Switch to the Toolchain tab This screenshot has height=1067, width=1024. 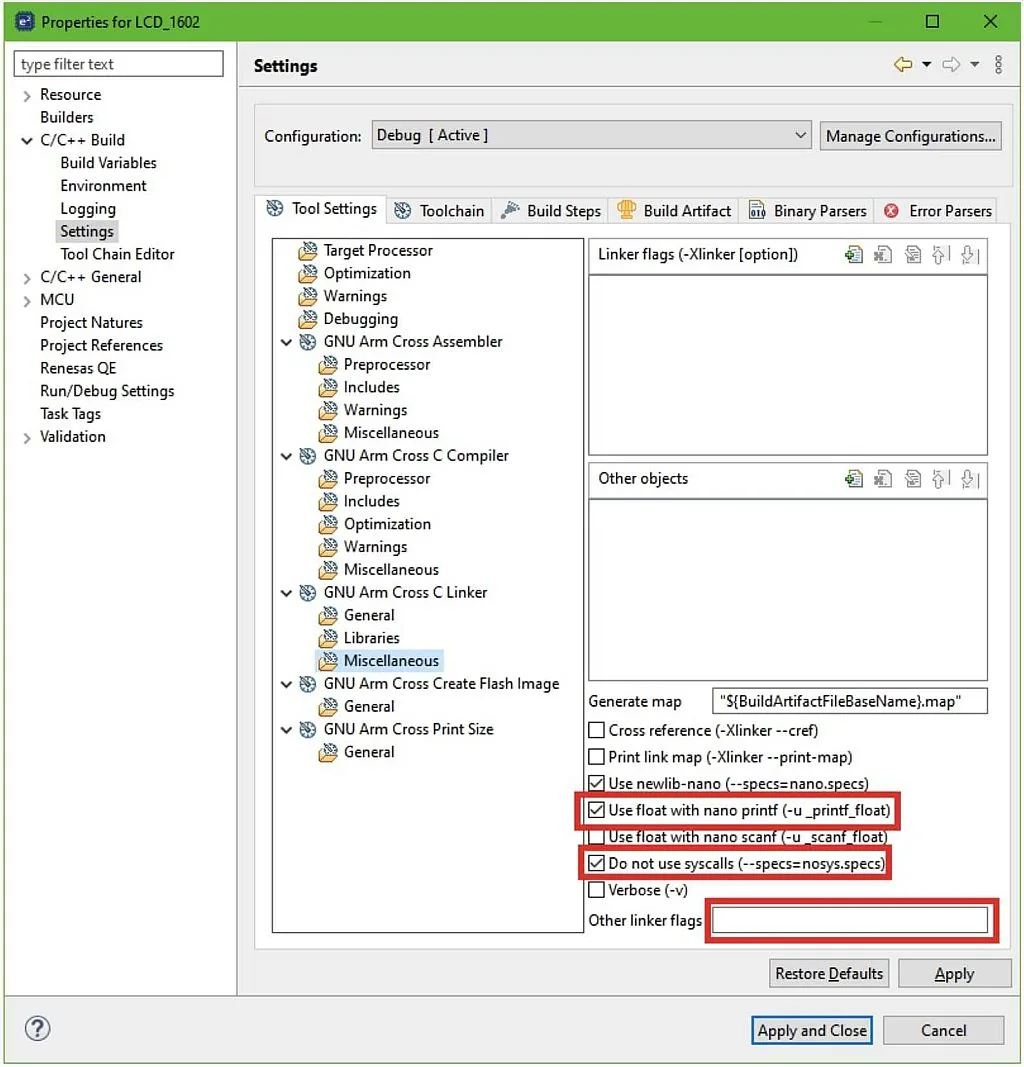(x=440, y=211)
